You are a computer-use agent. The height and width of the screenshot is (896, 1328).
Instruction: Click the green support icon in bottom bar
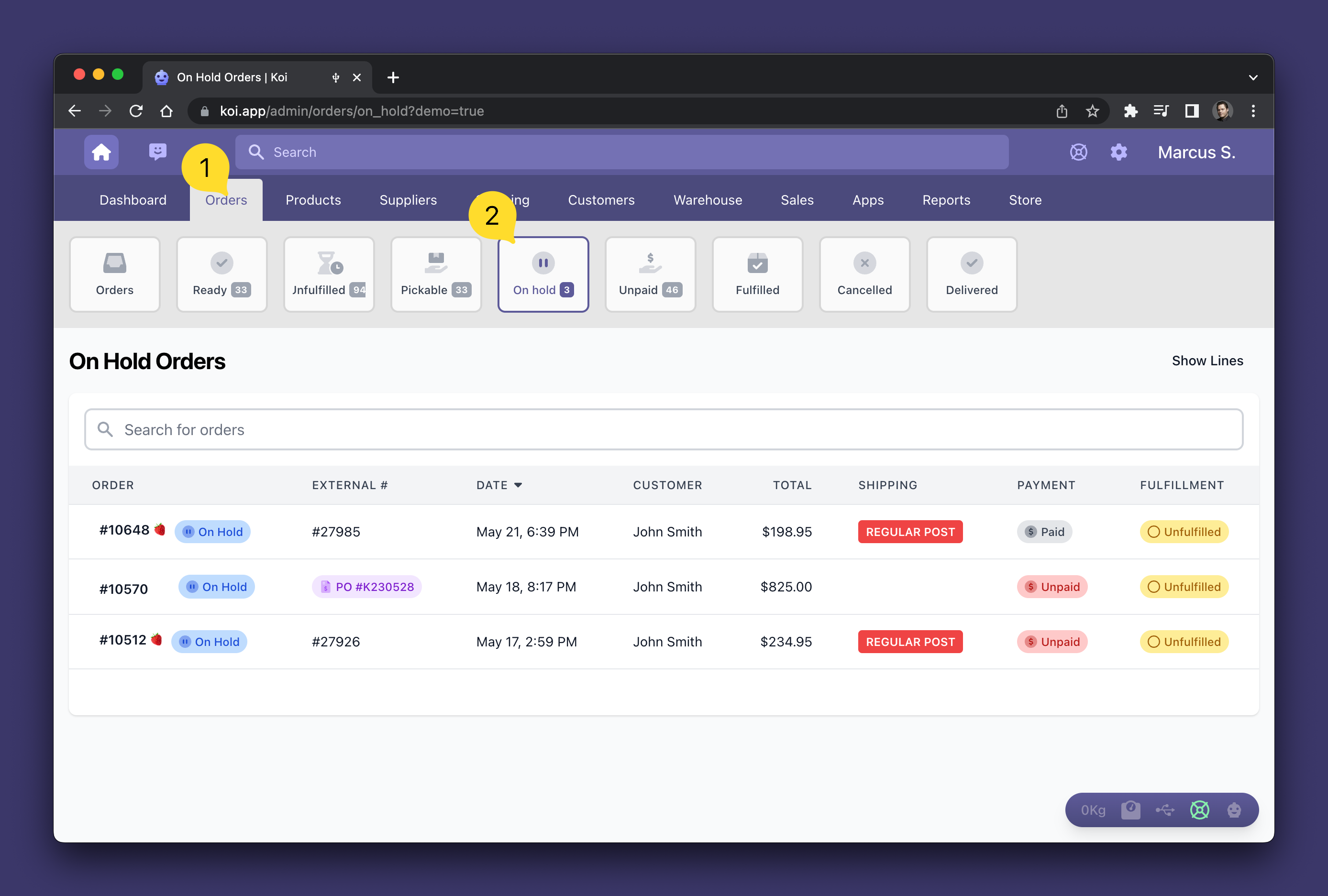[1199, 810]
